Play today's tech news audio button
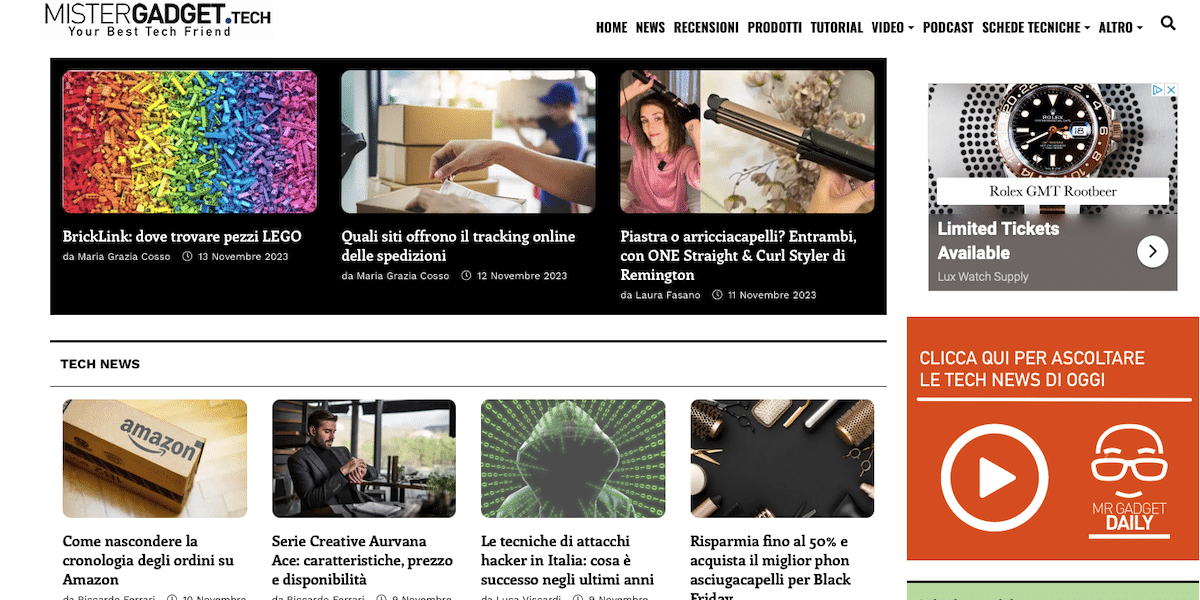This screenshot has width=1200, height=600. tap(992, 478)
